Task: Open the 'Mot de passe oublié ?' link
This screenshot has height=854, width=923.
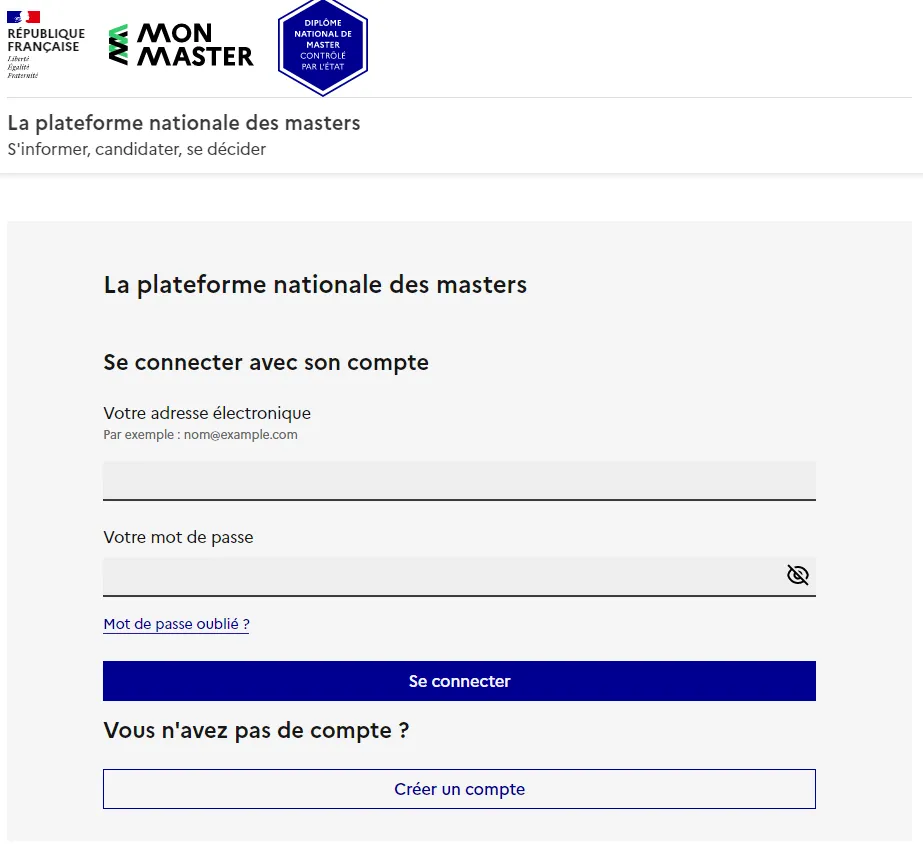Action: pos(176,624)
